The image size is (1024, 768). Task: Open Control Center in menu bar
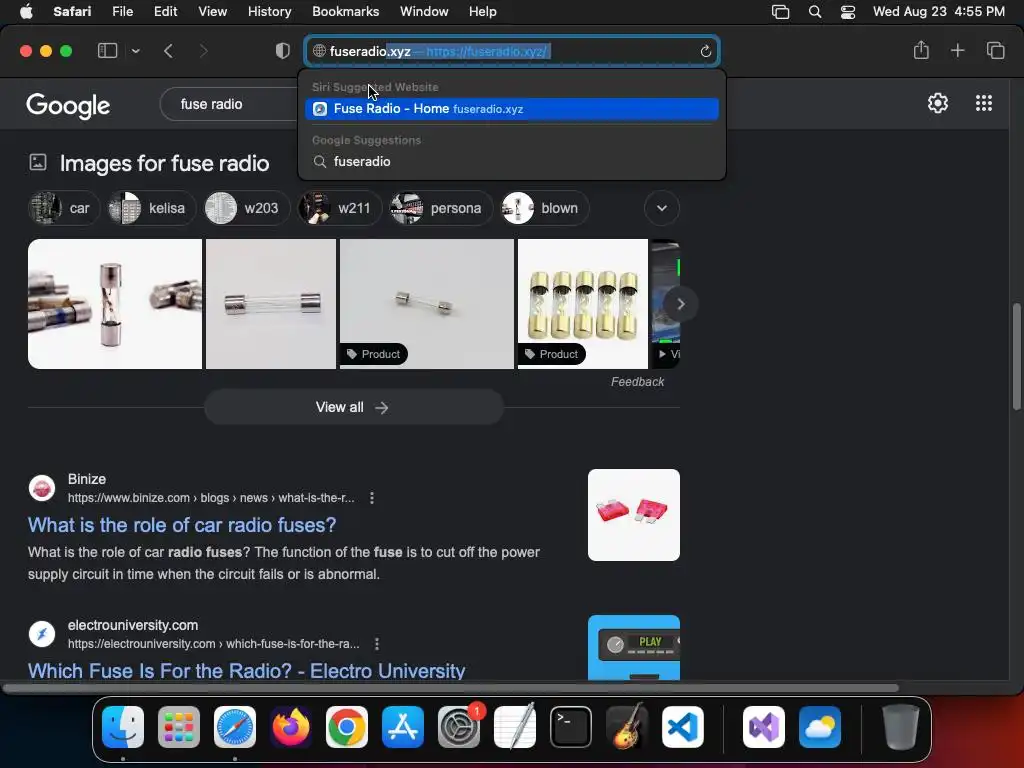tap(848, 12)
